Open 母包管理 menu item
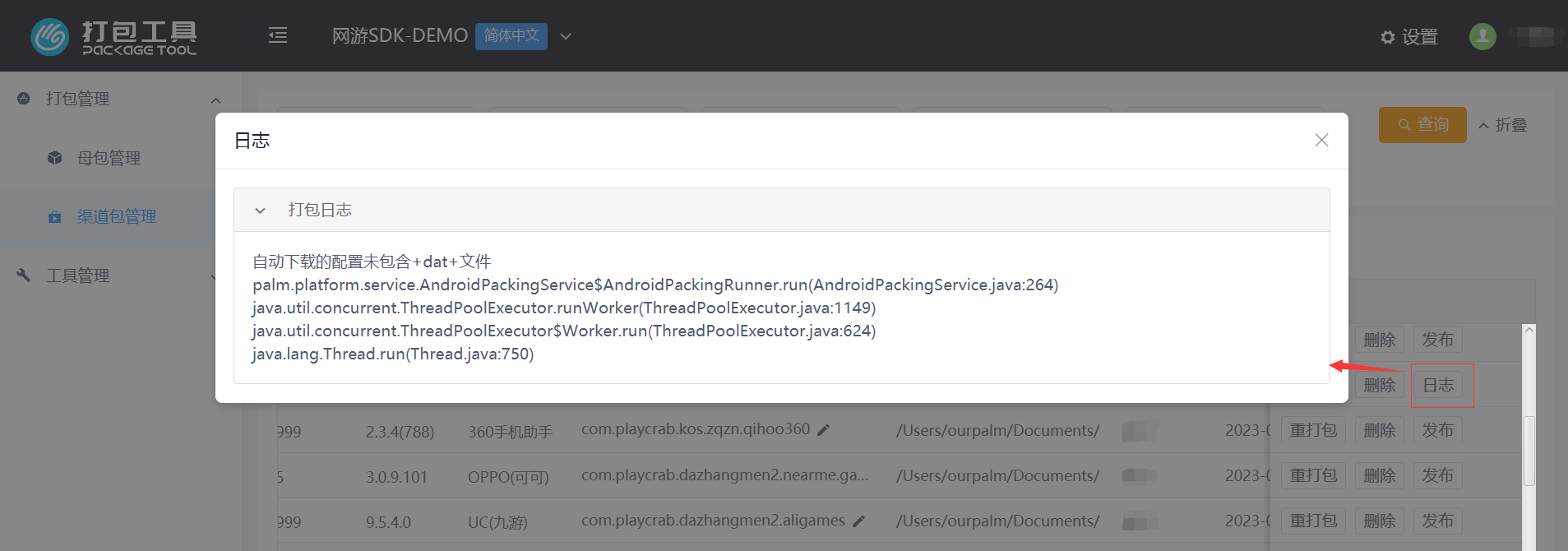This screenshot has height=551, width=1568. tap(109, 158)
